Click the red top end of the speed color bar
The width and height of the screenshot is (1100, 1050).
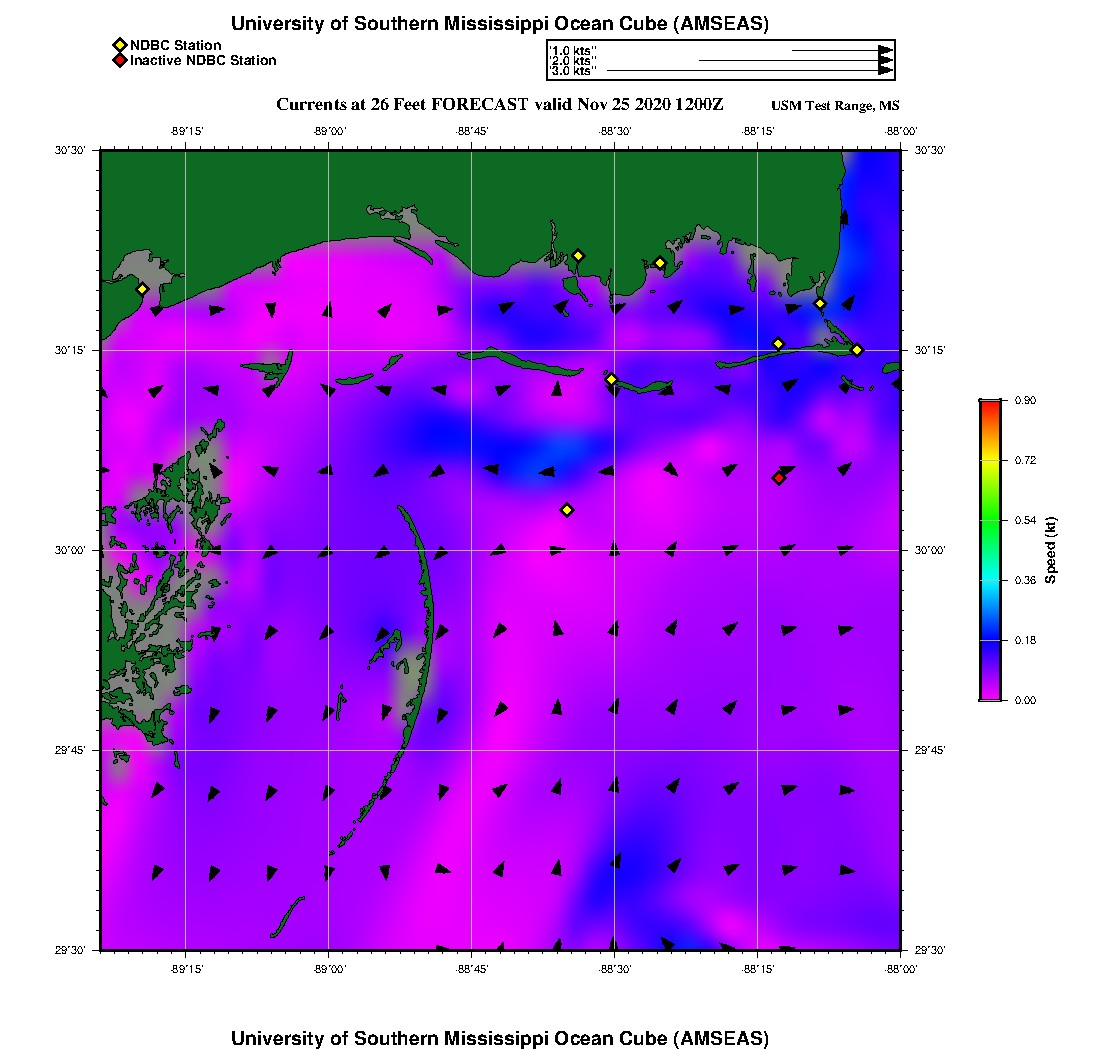pyautogui.click(x=990, y=407)
